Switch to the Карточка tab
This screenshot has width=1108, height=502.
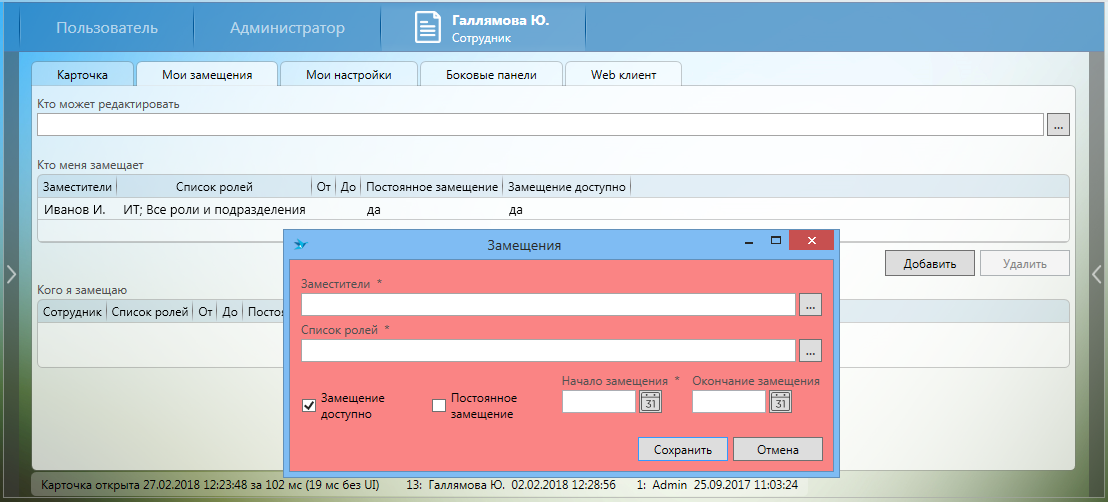[83, 75]
